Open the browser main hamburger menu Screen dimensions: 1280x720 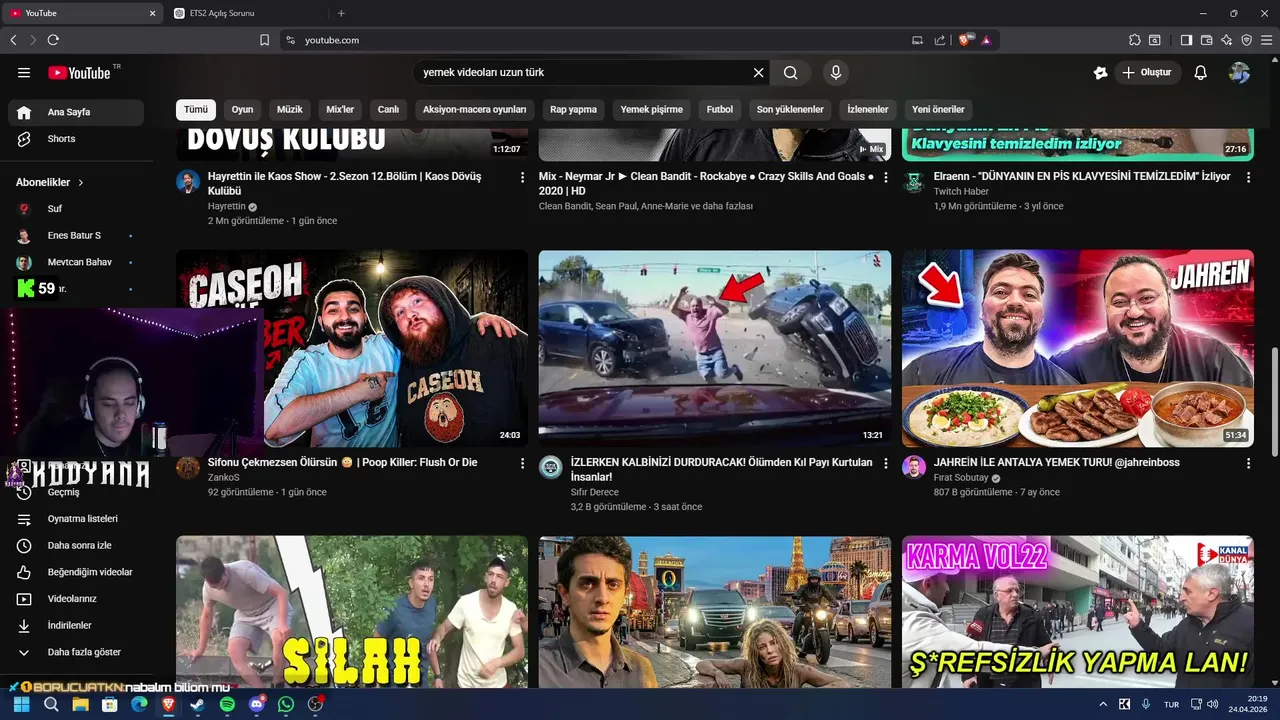(1266, 40)
